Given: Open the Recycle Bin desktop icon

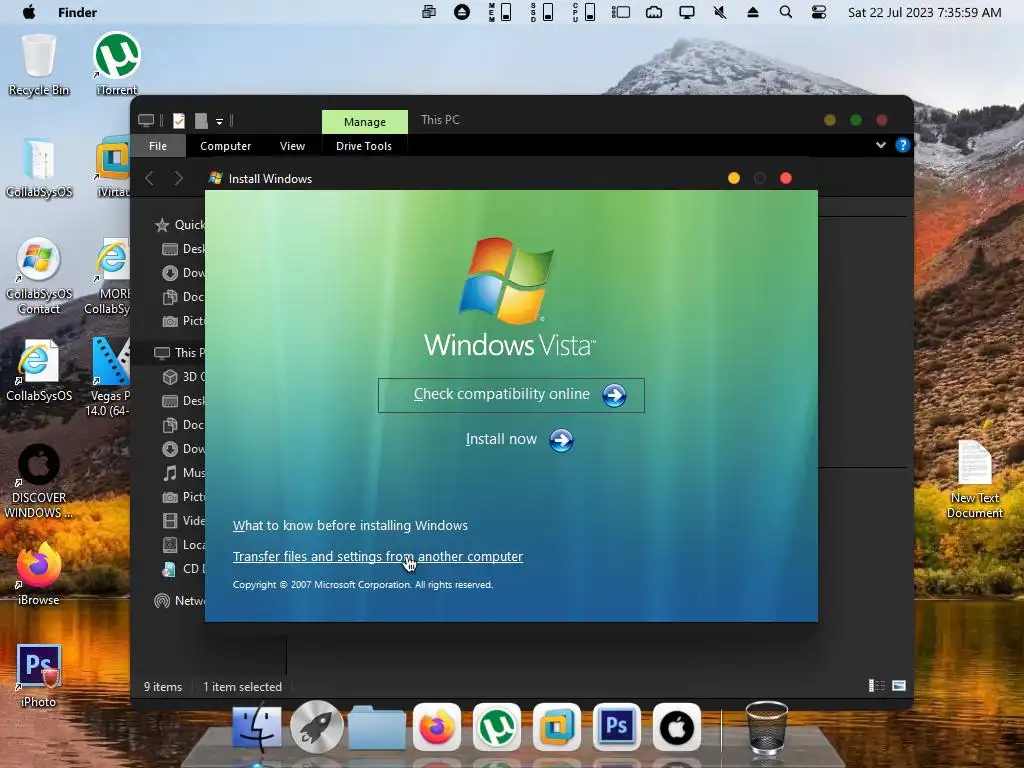Looking at the screenshot, I should click(x=39, y=65).
